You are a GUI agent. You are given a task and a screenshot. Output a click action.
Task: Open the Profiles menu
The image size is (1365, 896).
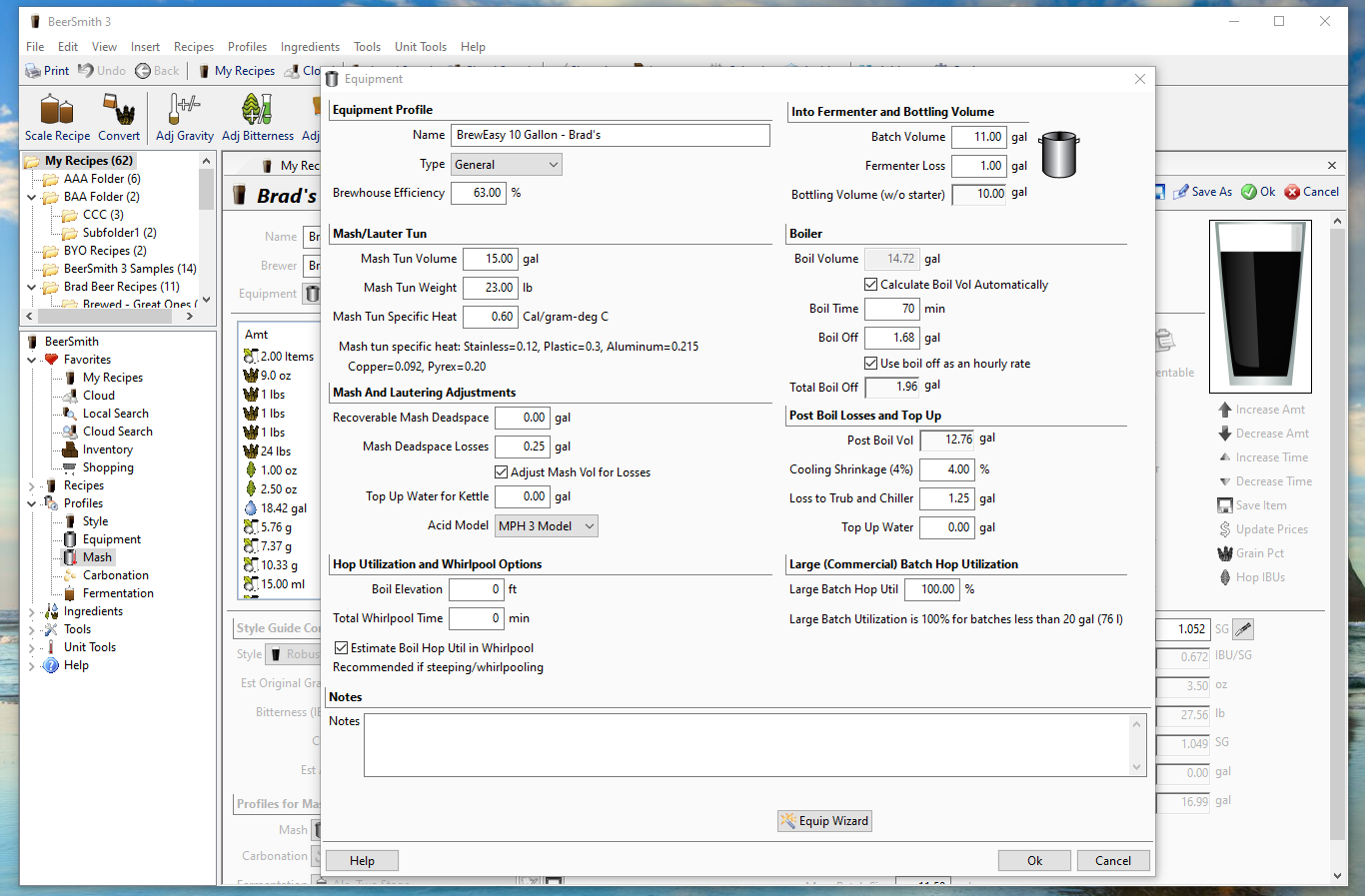click(247, 47)
